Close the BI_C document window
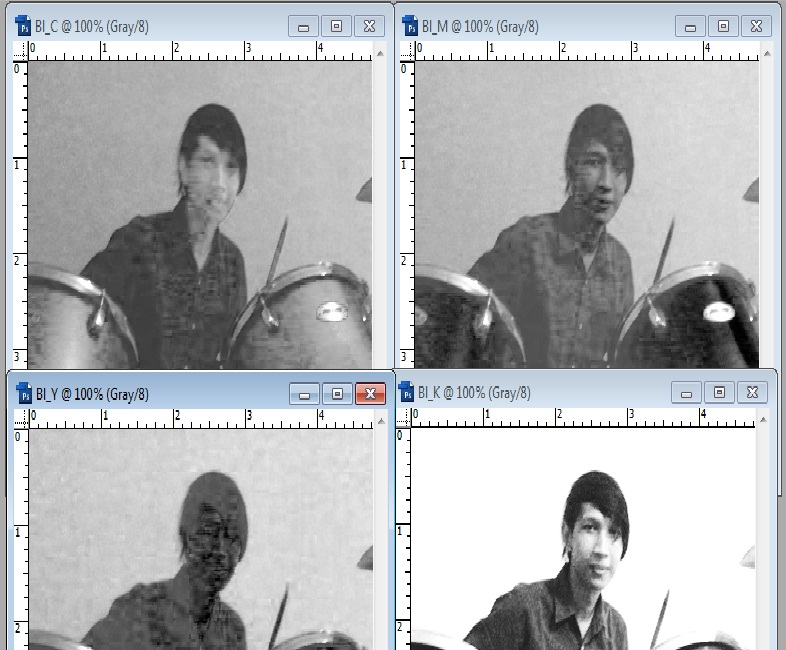Viewport: 786px width, 650px height. (x=369, y=27)
